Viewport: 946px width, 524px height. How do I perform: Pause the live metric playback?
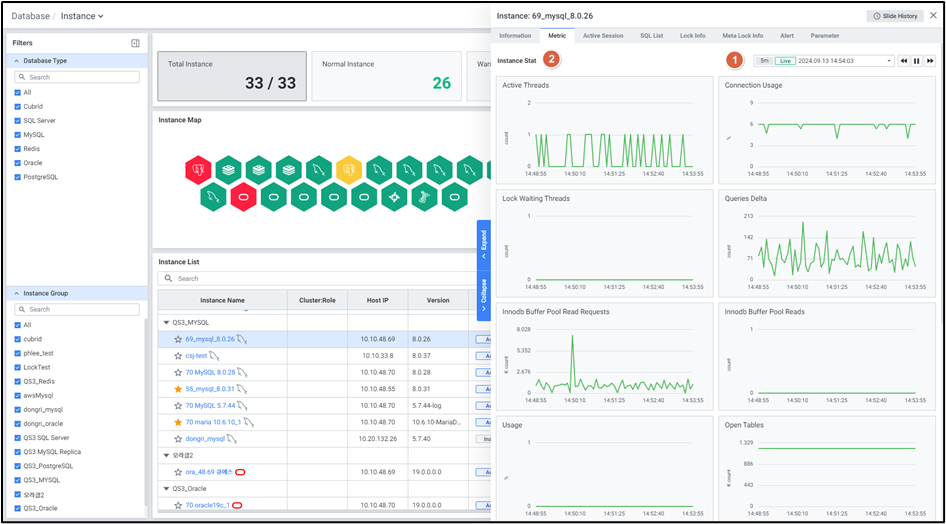click(916, 61)
